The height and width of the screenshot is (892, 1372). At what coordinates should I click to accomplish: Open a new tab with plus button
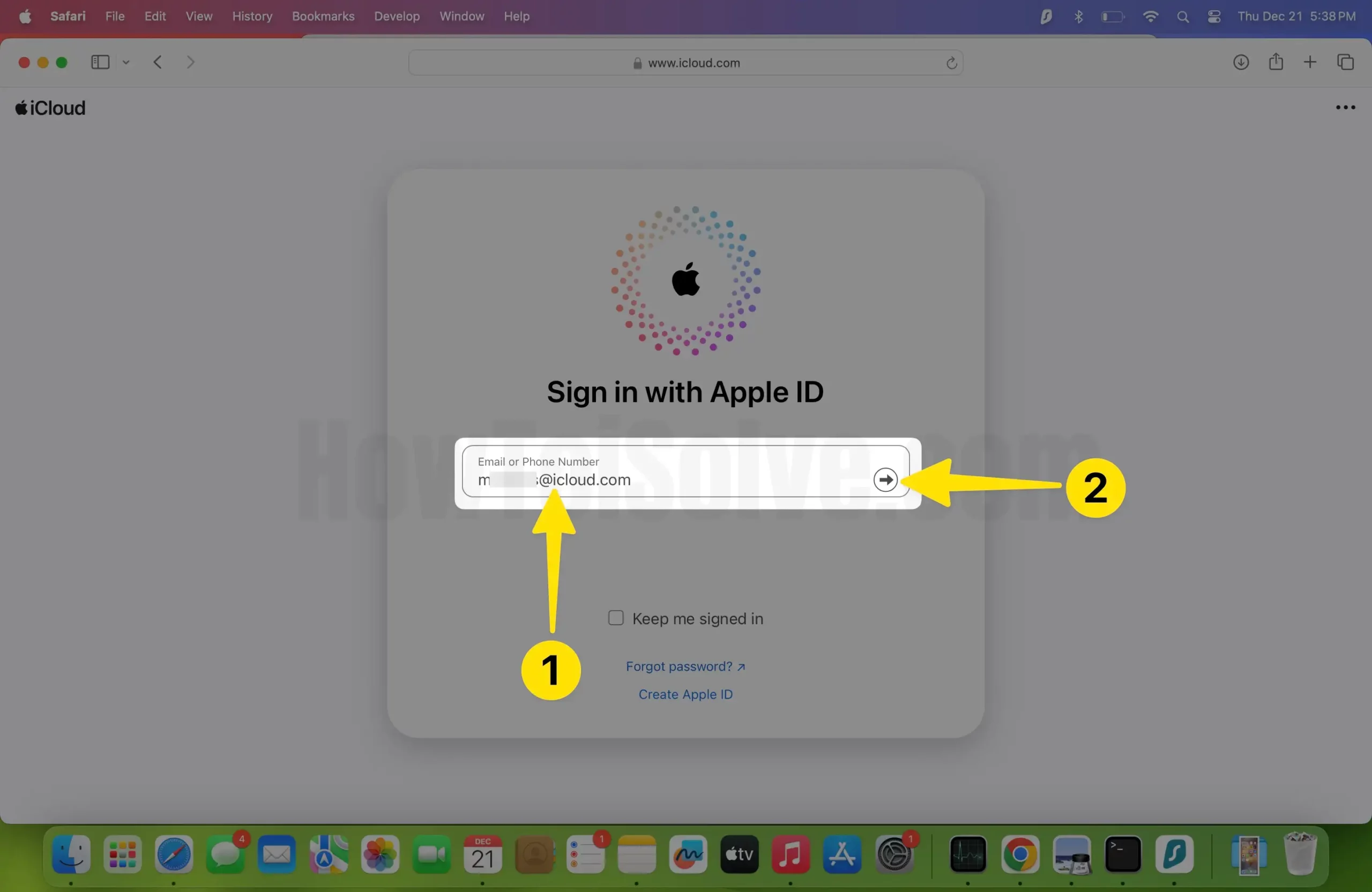[x=1310, y=62]
